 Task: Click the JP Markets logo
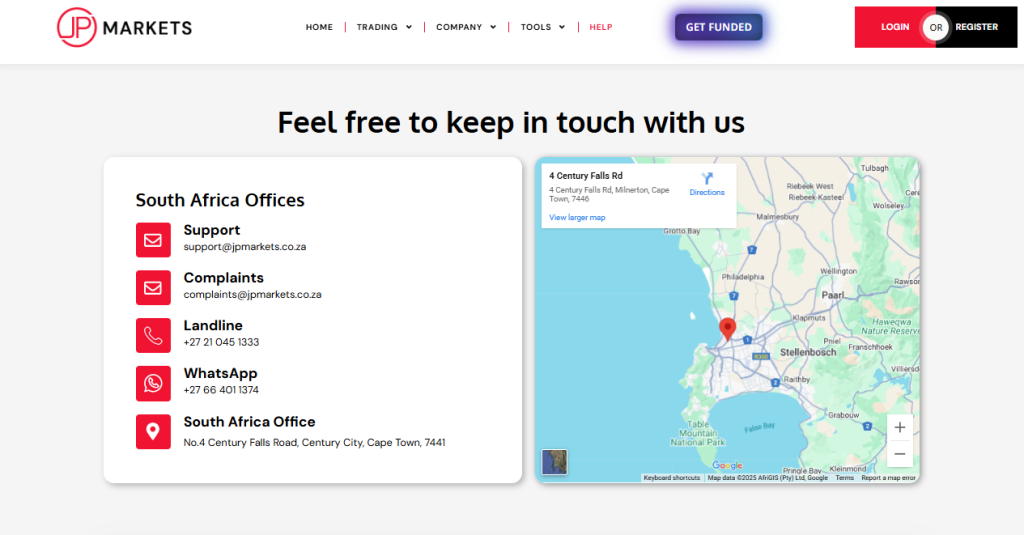click(x=124, y=28)
